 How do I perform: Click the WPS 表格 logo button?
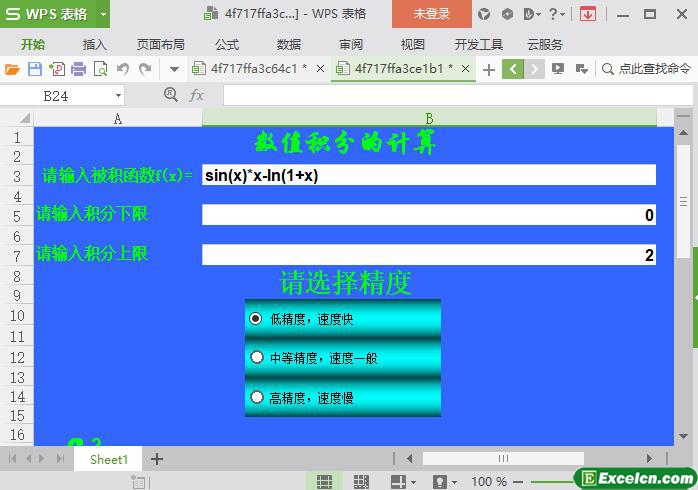point(49,14)
